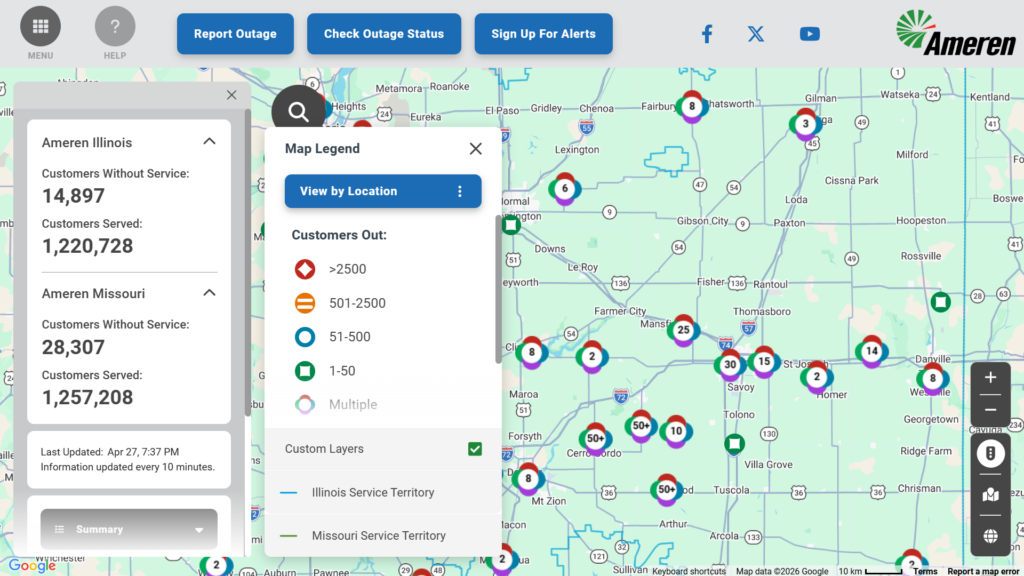Open Ameren's Facebook page icon
This screenshot has height=576, width=1024.
point(707,34)
